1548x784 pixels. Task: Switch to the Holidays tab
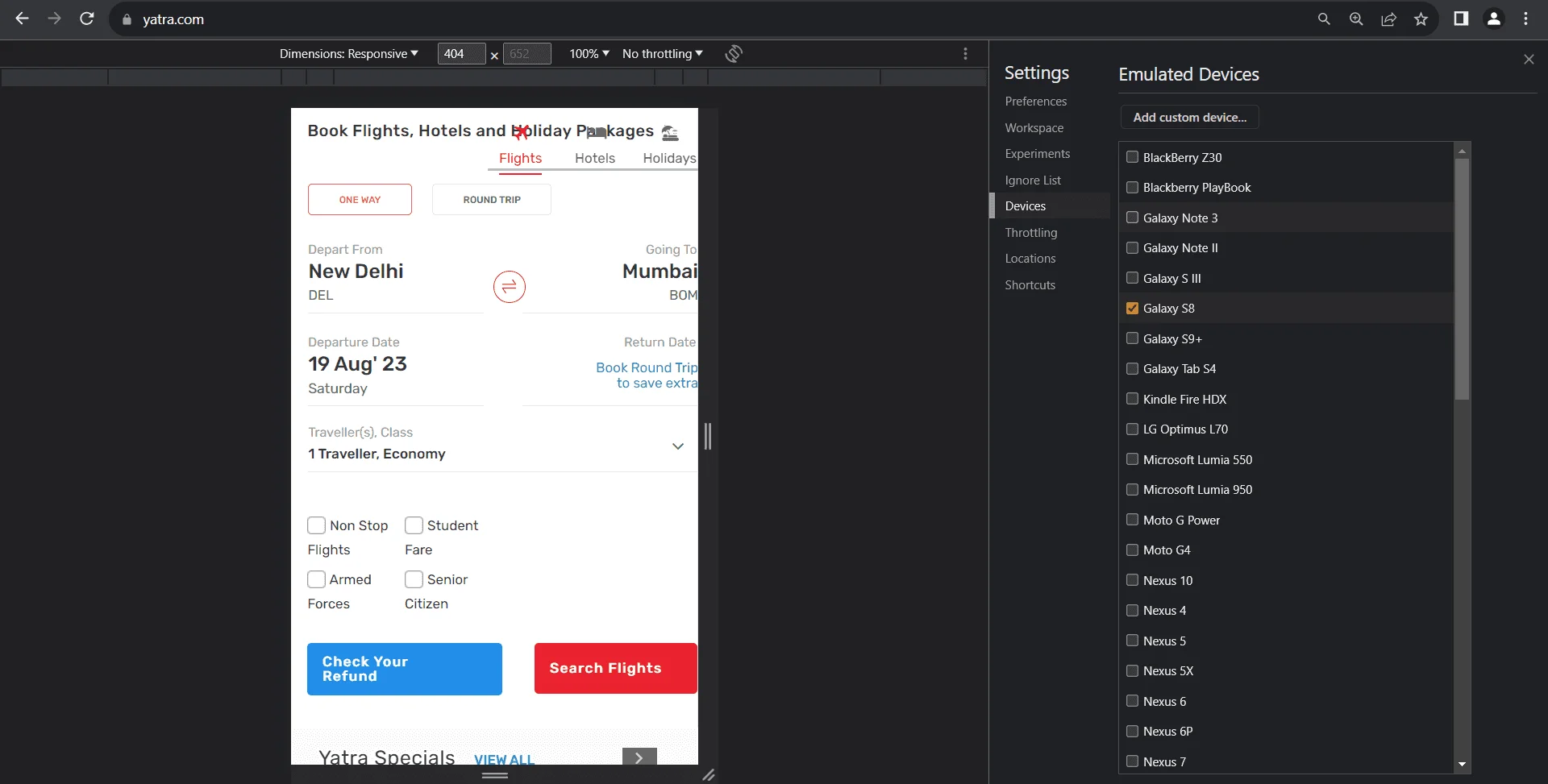point(669,159)
